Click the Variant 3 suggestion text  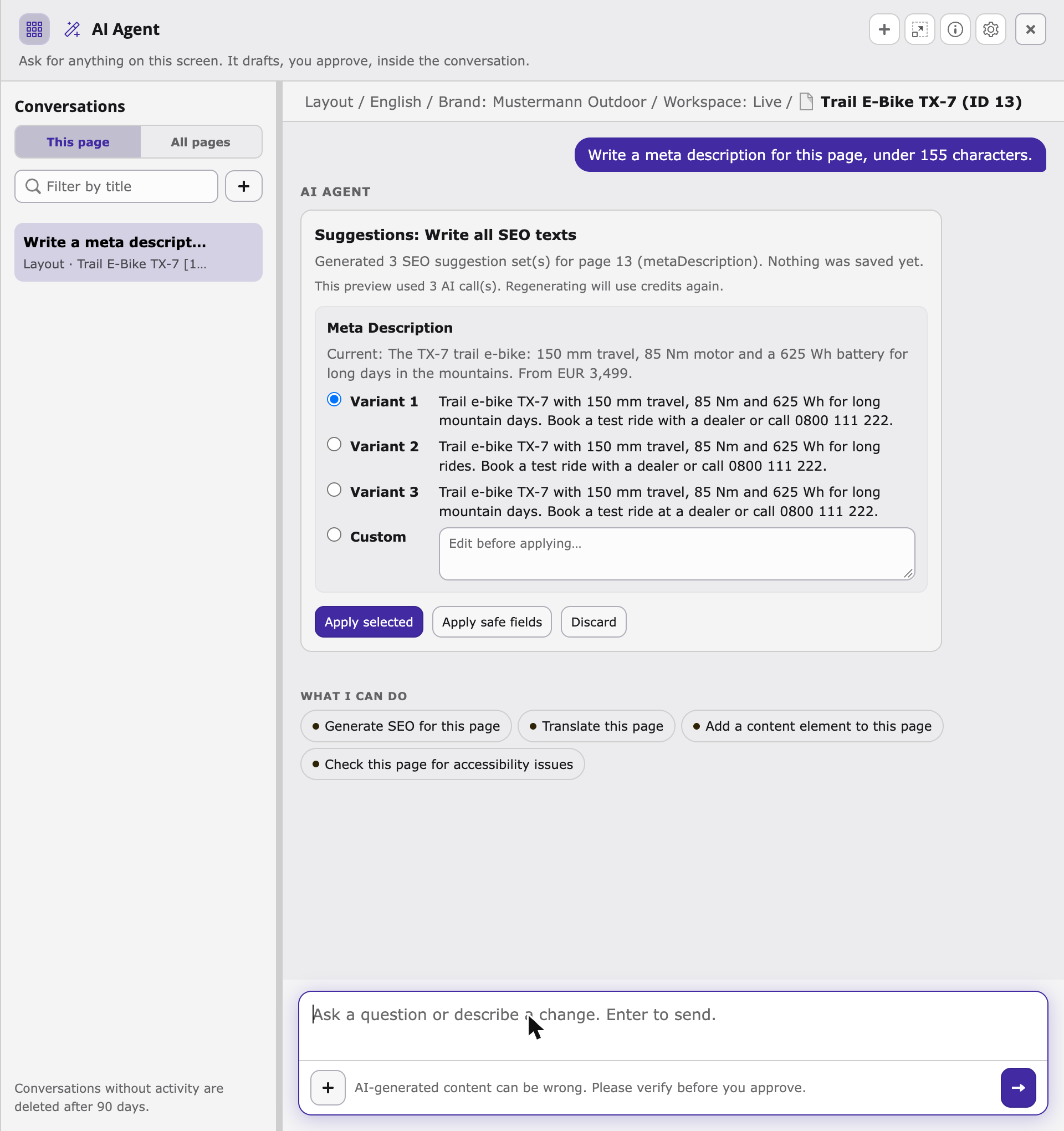coord(659,501)
